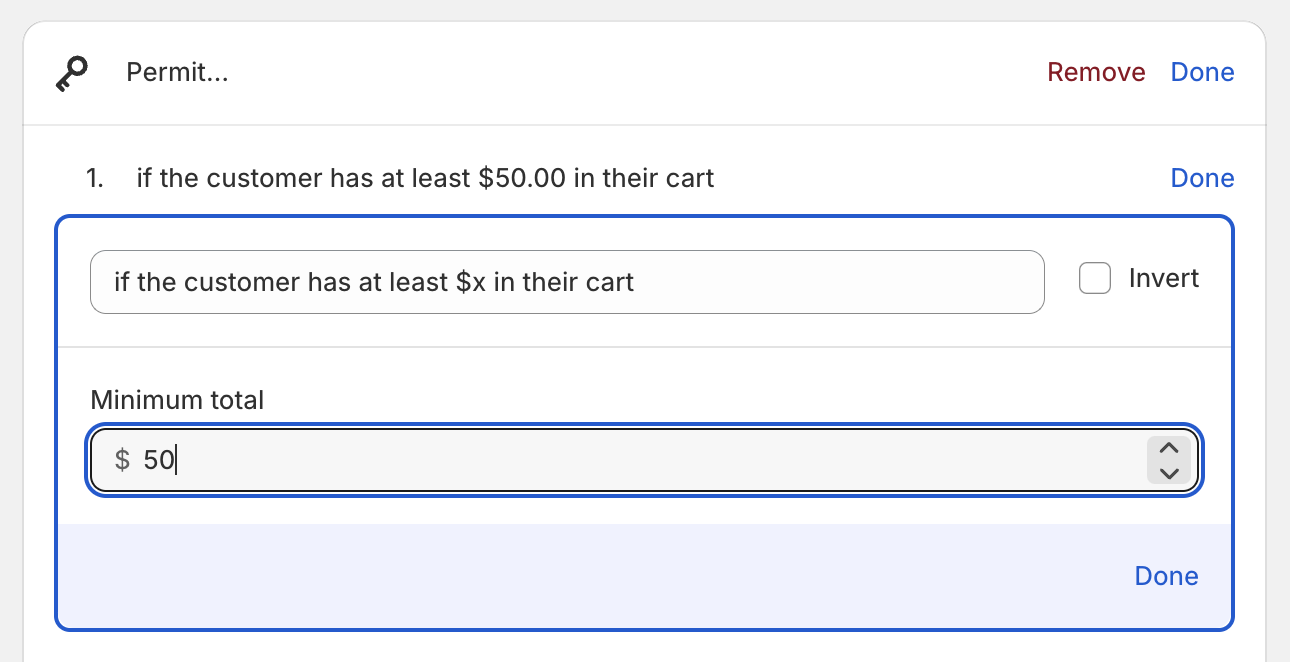
Task: Click the Invert label text
Action: 1164,278
